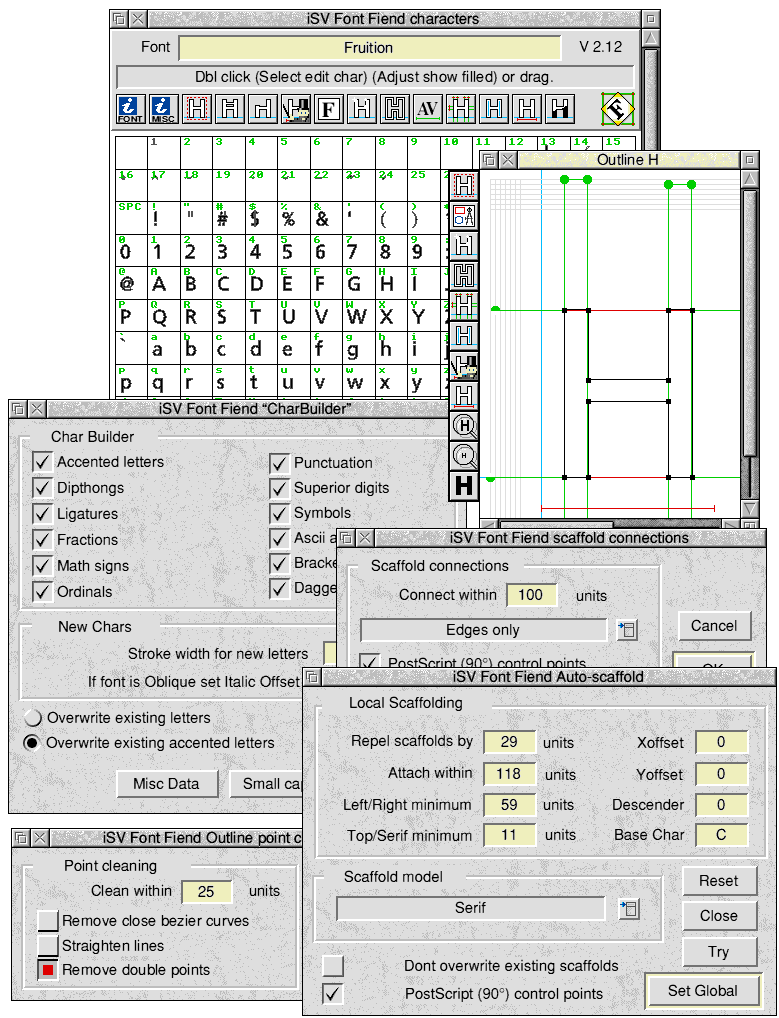Enable Remove close bezier curves option
The width and height of the screenshot is (779, 1018).
coord(48,921)
